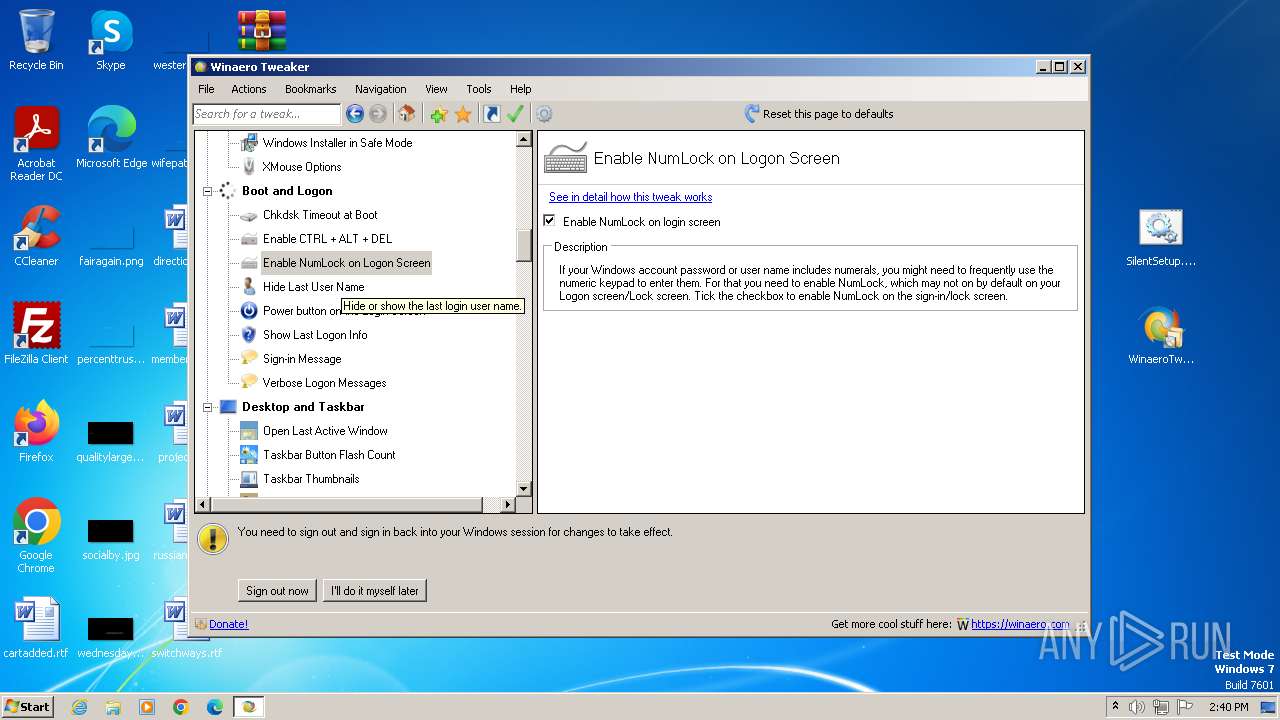Click the Power button tree icon
The height and width of the screenshot is (720, 1280).
tap(249, 311)
